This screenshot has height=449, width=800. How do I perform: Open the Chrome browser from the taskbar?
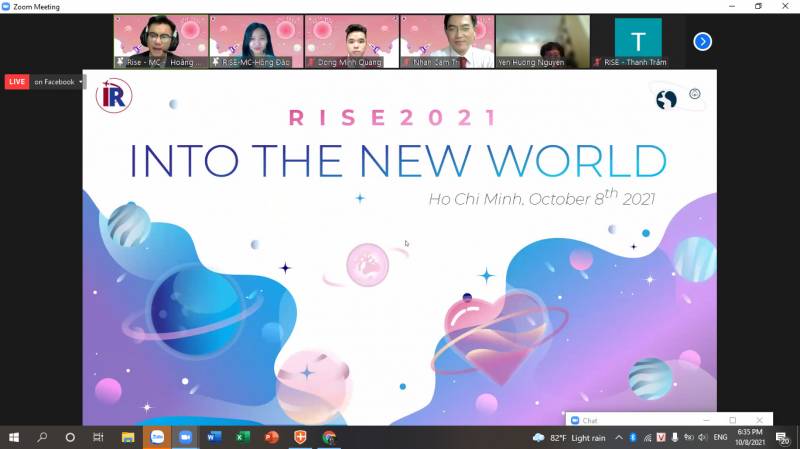click(329, 437)
